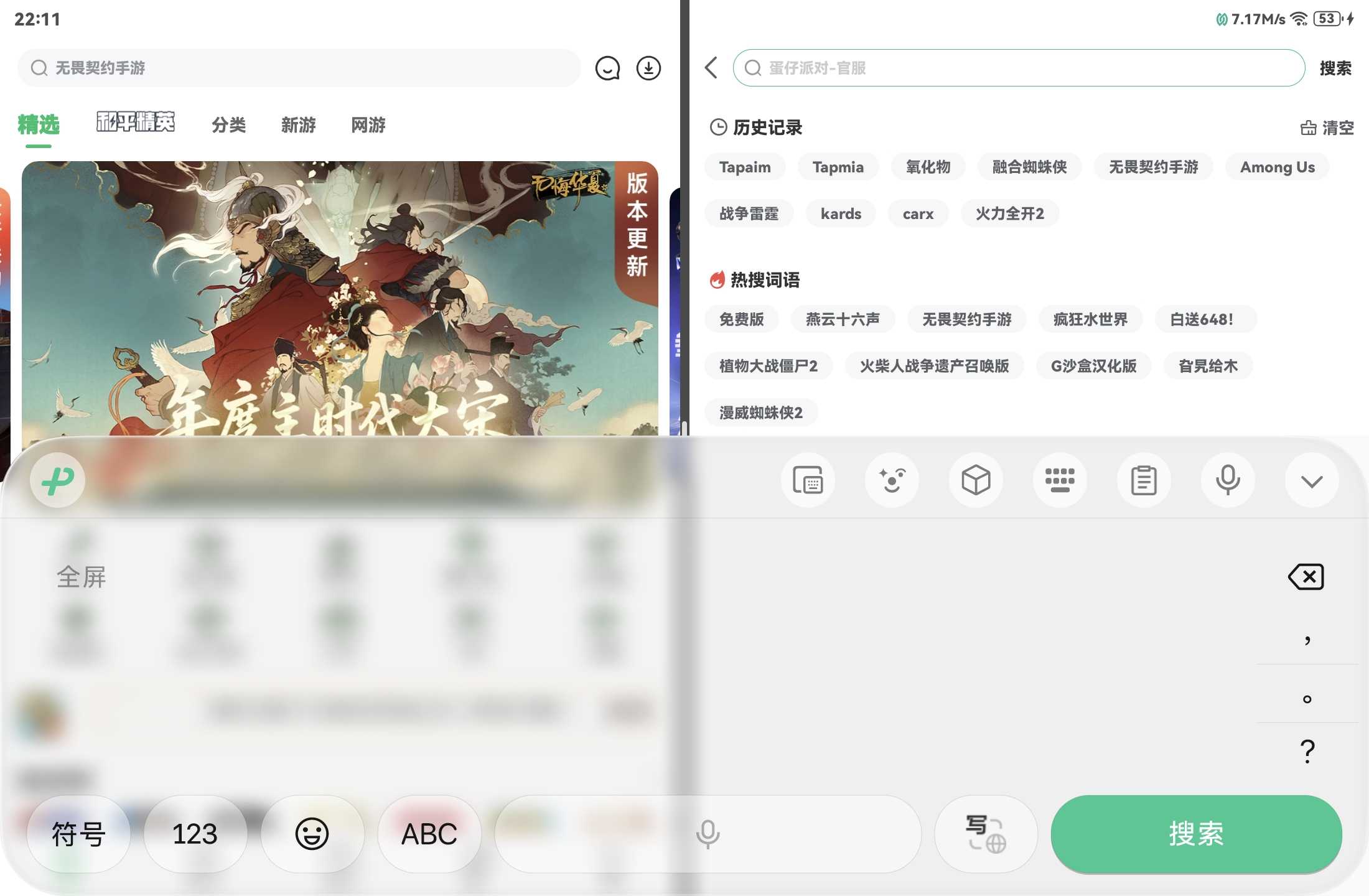Switch keyboard layout with keyboard icon
This screenshot has width=1369, height=896.
(1060, 480)
